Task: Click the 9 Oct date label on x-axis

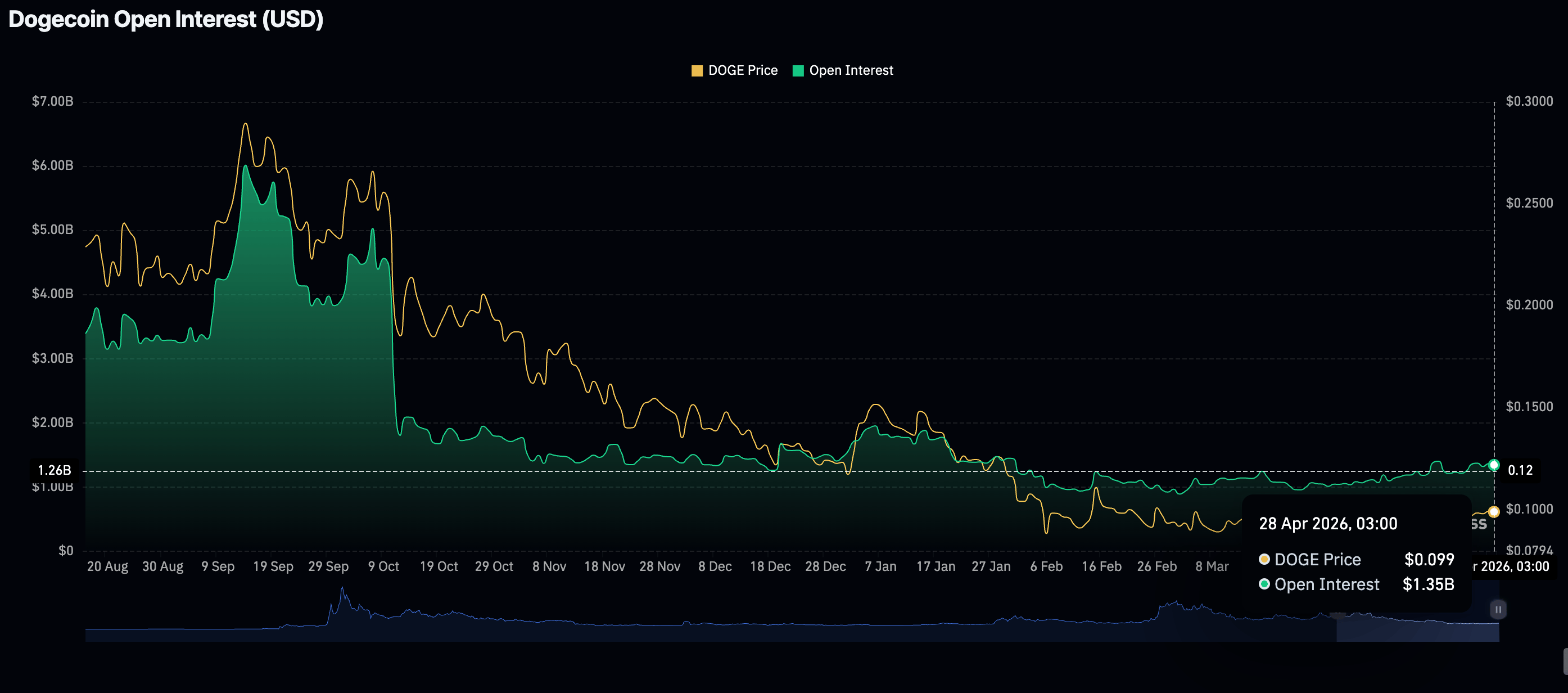Action: click(383, 566)
